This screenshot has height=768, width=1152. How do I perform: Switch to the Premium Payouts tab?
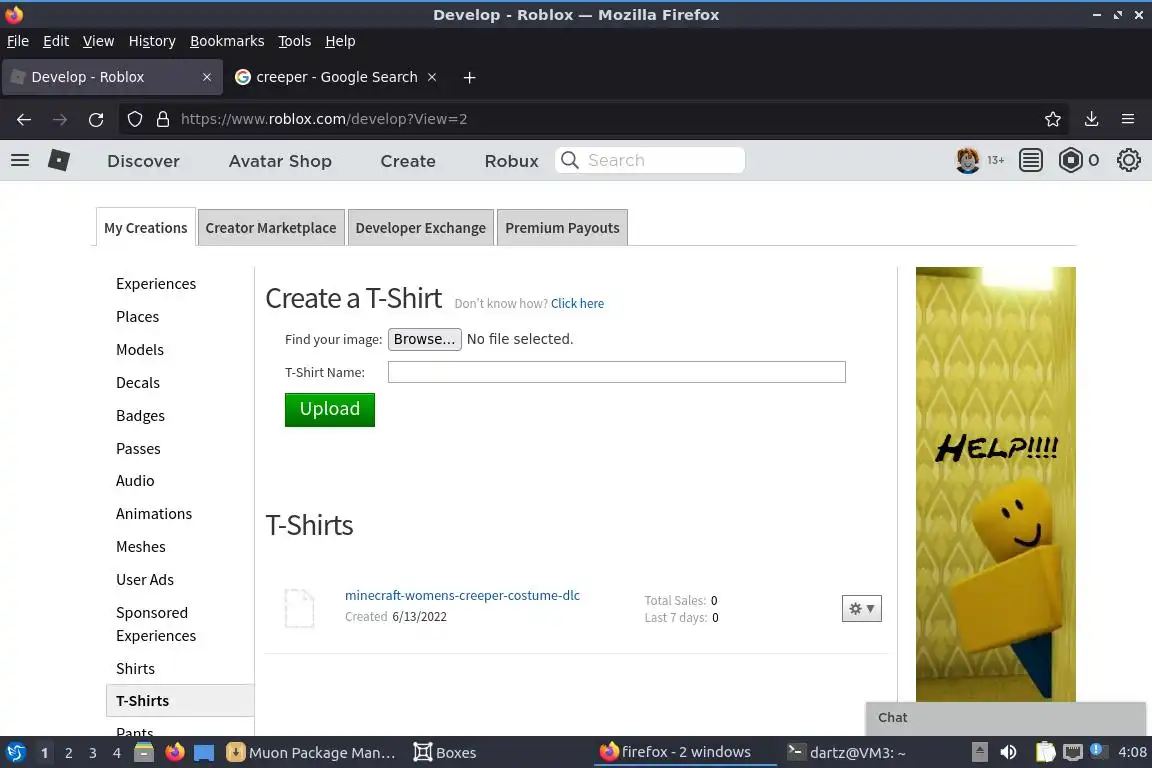(562, 228)
